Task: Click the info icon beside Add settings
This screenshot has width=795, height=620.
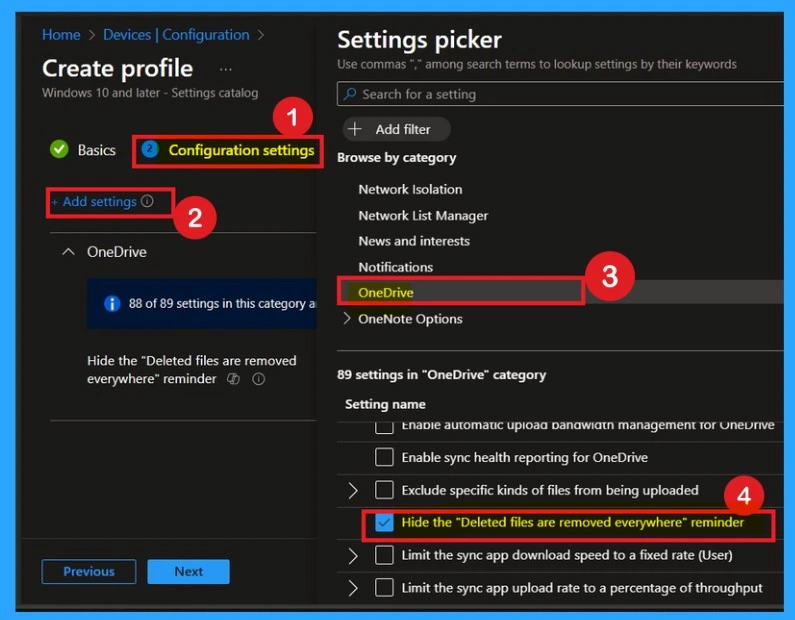Action: point(148,202)
